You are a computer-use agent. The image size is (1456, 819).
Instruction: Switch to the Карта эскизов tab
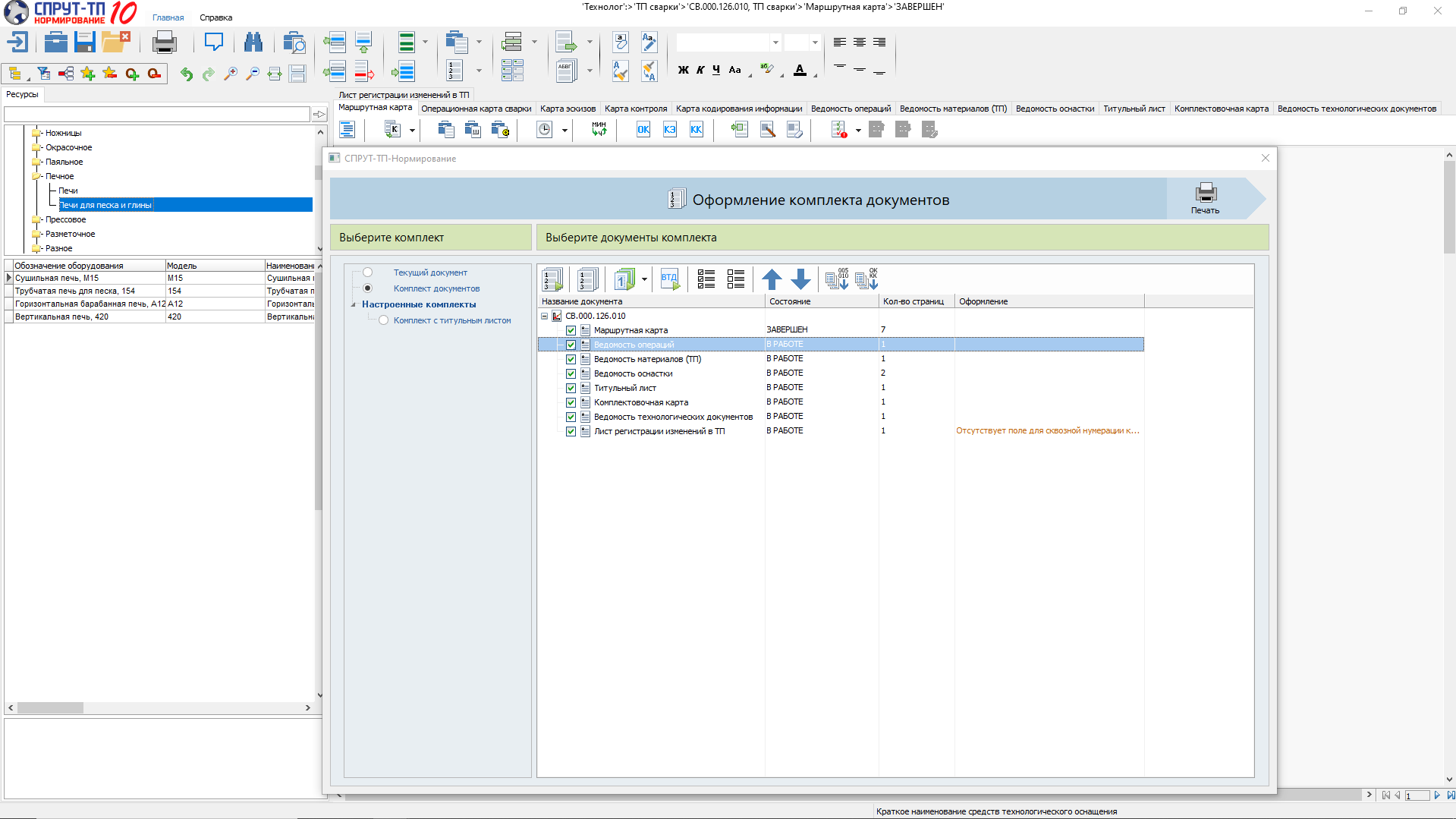point(568,109)
